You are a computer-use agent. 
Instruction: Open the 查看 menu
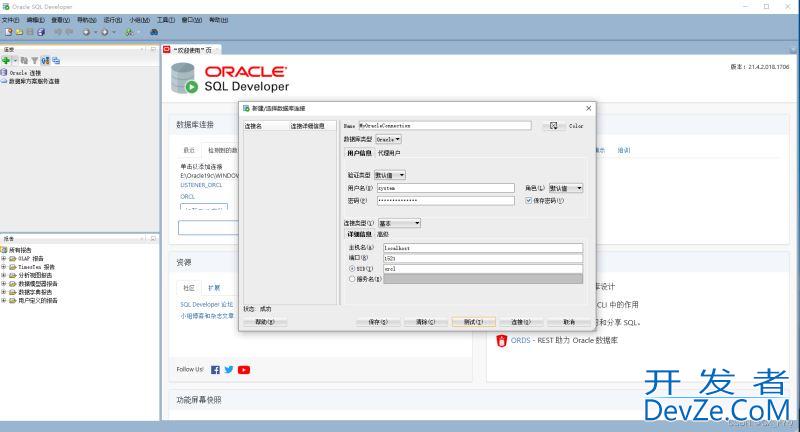click(60, 20)
